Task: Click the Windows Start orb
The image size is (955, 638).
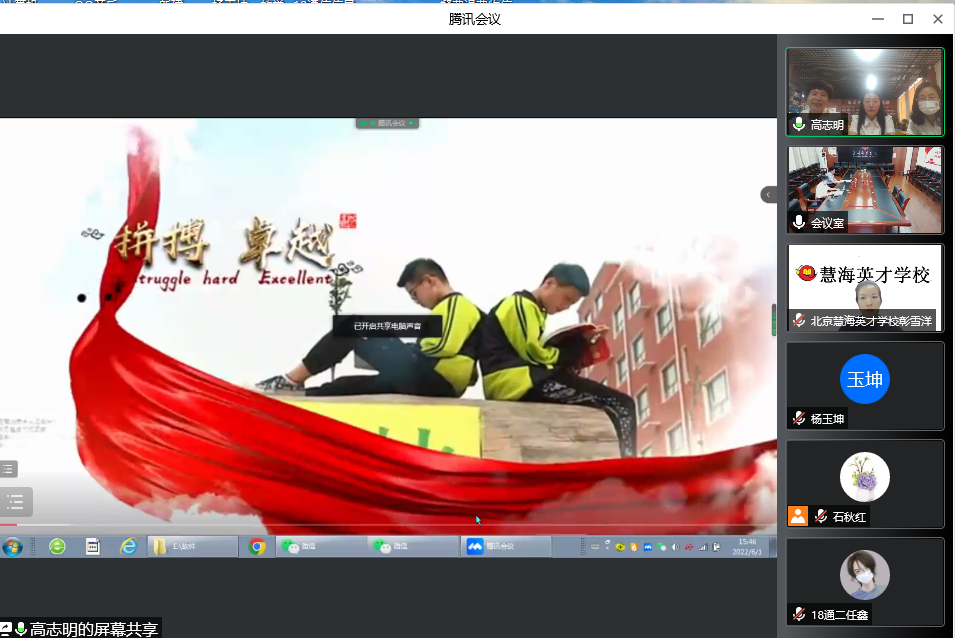Action: click(12, 546)
